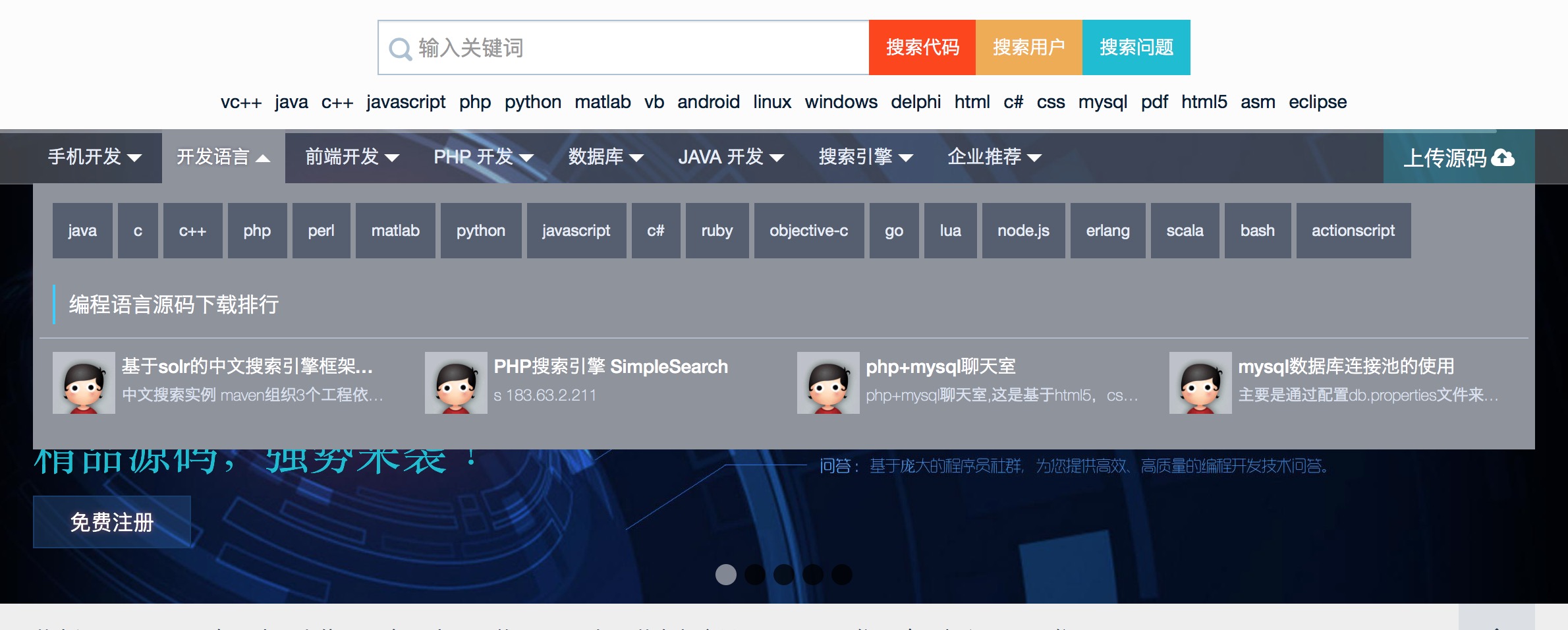This screenshot has height=630, width=1568.
Task: Open avatar of PHP SimpleSearch item
Action: coord(456,383)
